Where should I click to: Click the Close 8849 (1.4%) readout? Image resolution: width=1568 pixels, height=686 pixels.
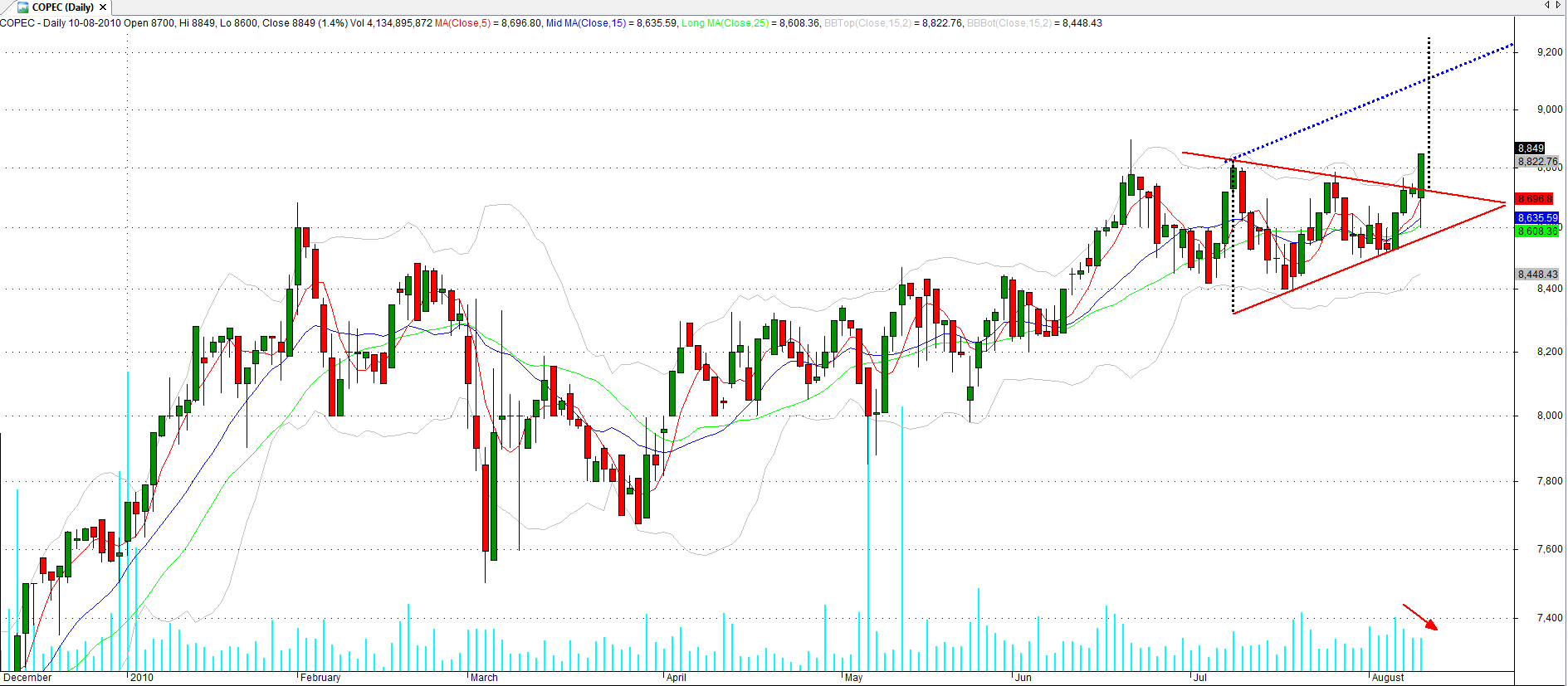coord(305,23)
